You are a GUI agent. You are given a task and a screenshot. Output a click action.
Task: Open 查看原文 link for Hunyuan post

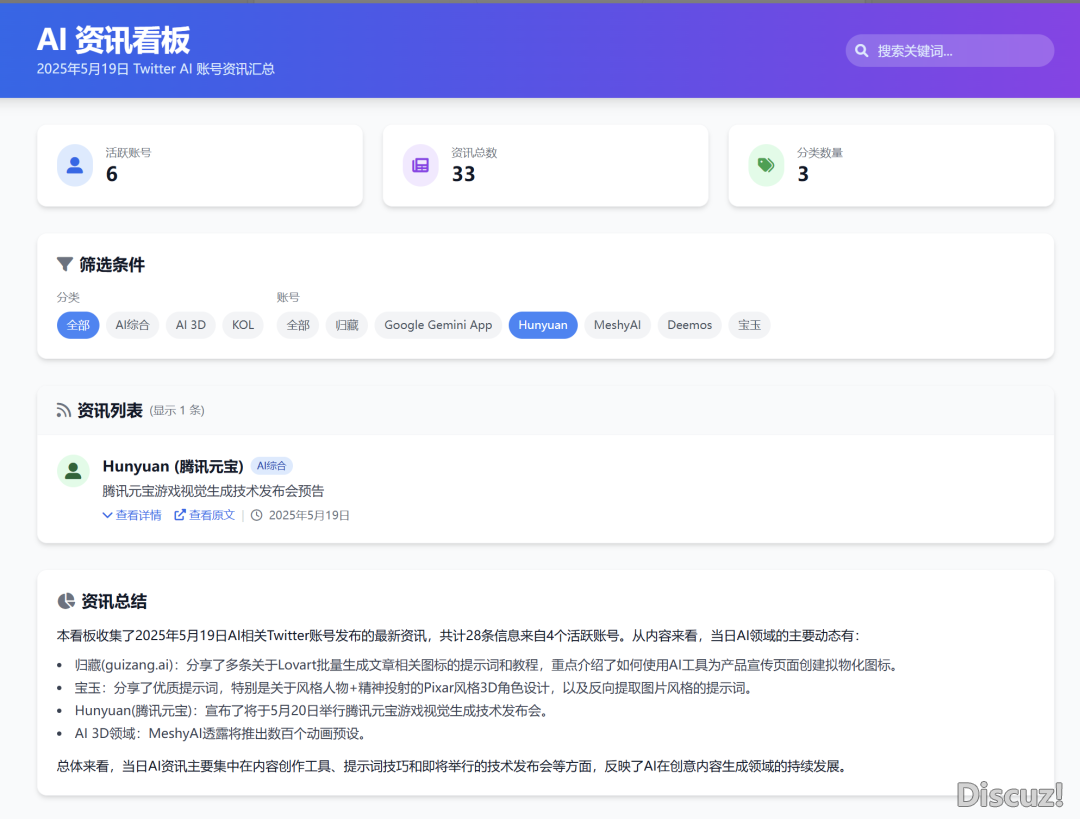click(205, 515)
